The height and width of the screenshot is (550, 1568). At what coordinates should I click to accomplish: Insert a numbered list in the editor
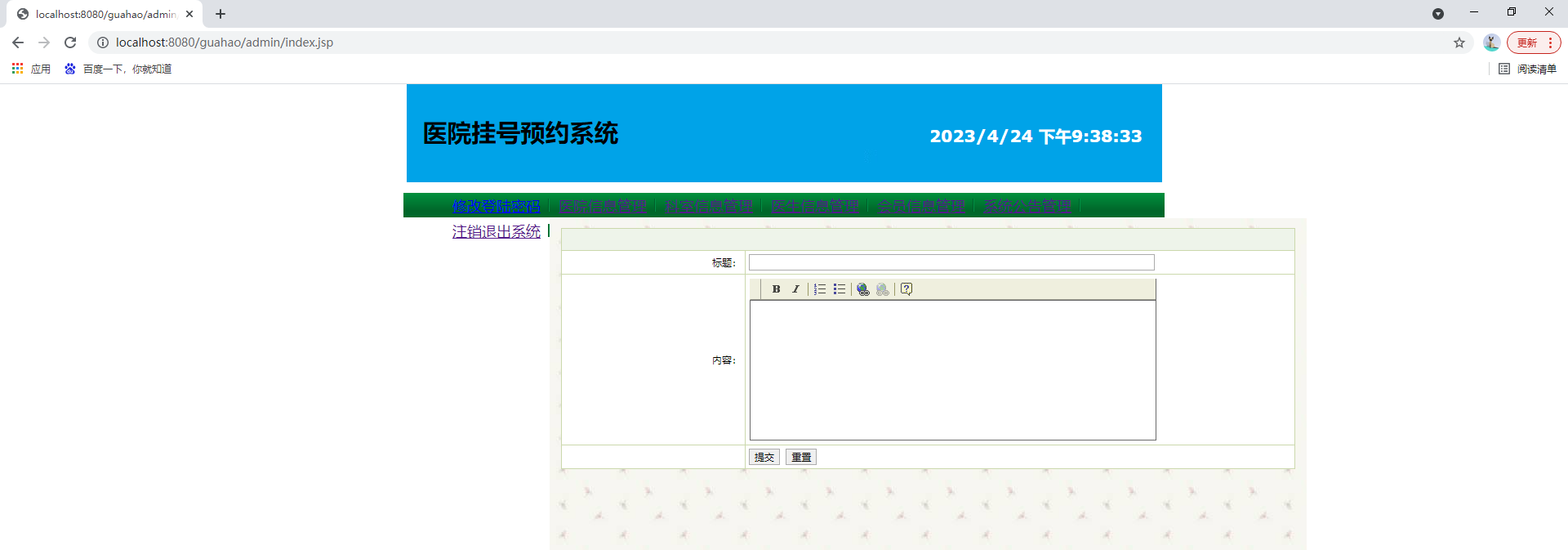coord(820,289)
